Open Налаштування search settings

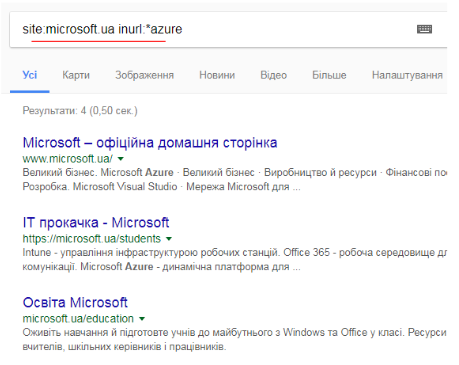[x=407, y=75]
